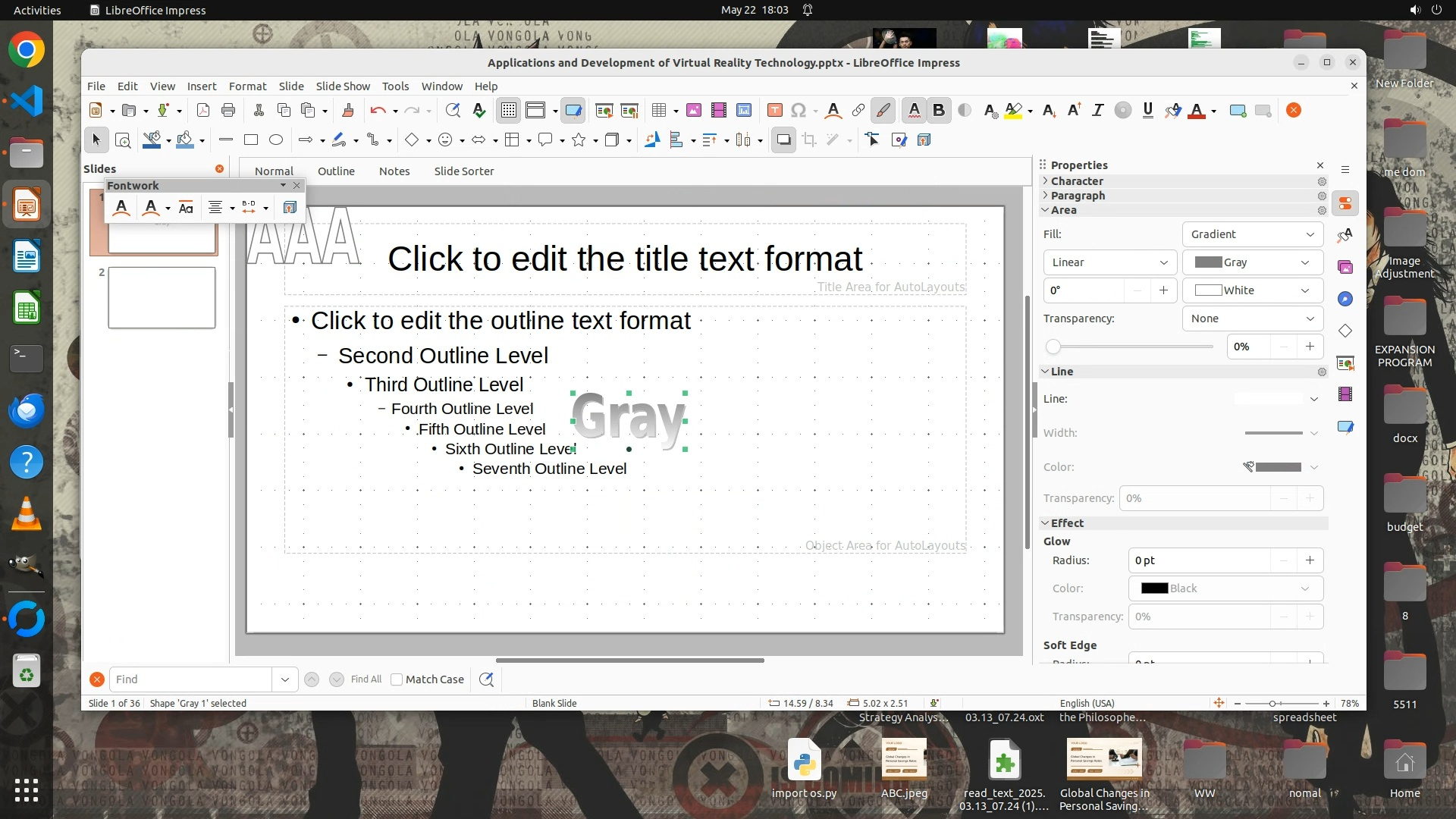Click the Print icon in toolbar
1456x819 pixels.
(228, 111)
